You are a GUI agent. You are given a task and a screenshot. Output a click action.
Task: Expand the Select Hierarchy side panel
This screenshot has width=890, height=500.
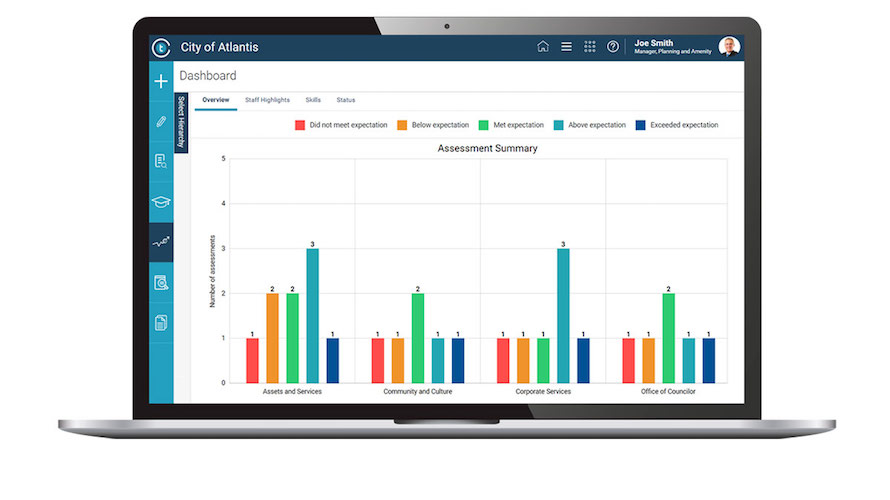pyautogui.click(x=181, y=123)
